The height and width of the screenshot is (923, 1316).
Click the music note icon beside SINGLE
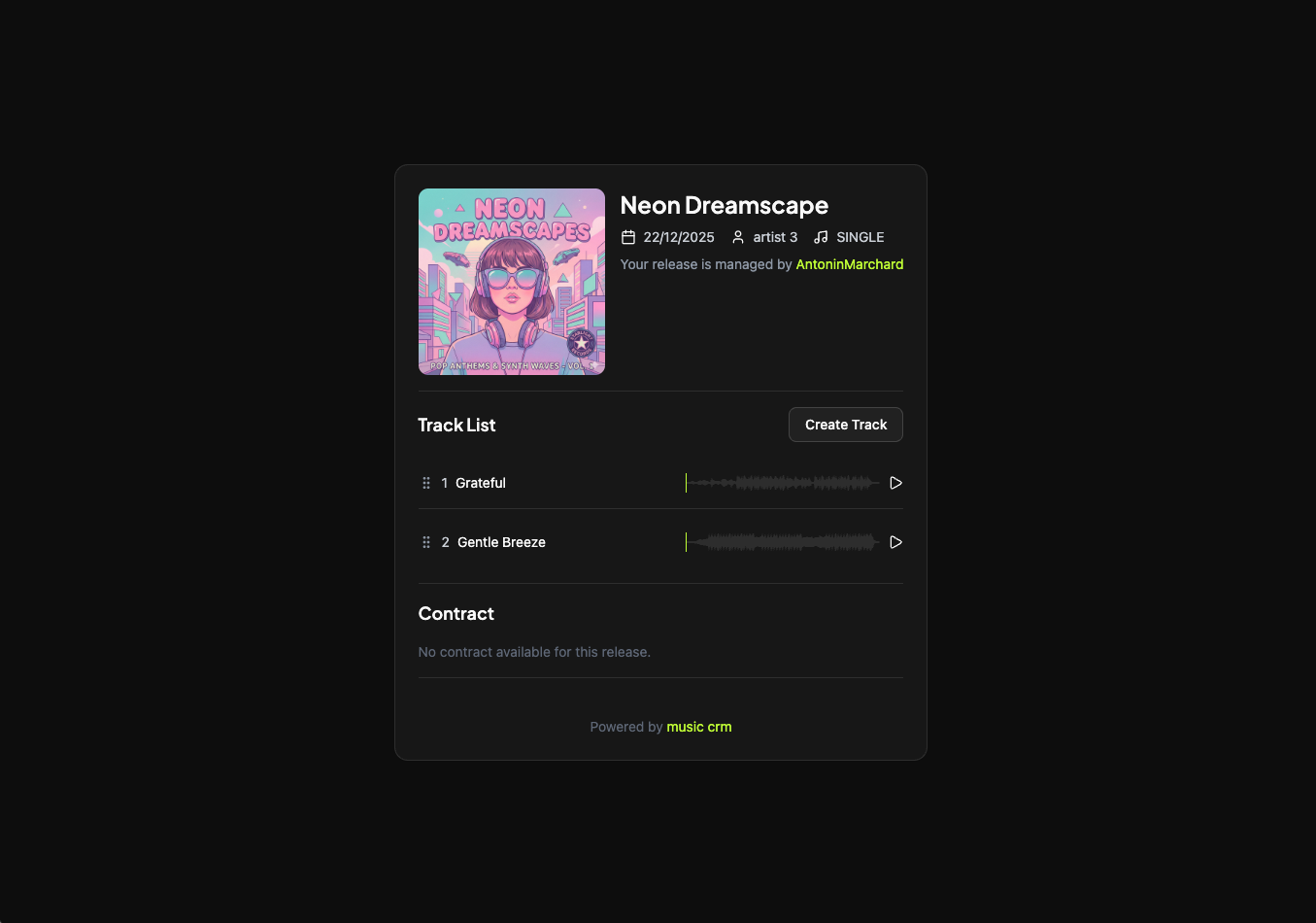point(819,236)
